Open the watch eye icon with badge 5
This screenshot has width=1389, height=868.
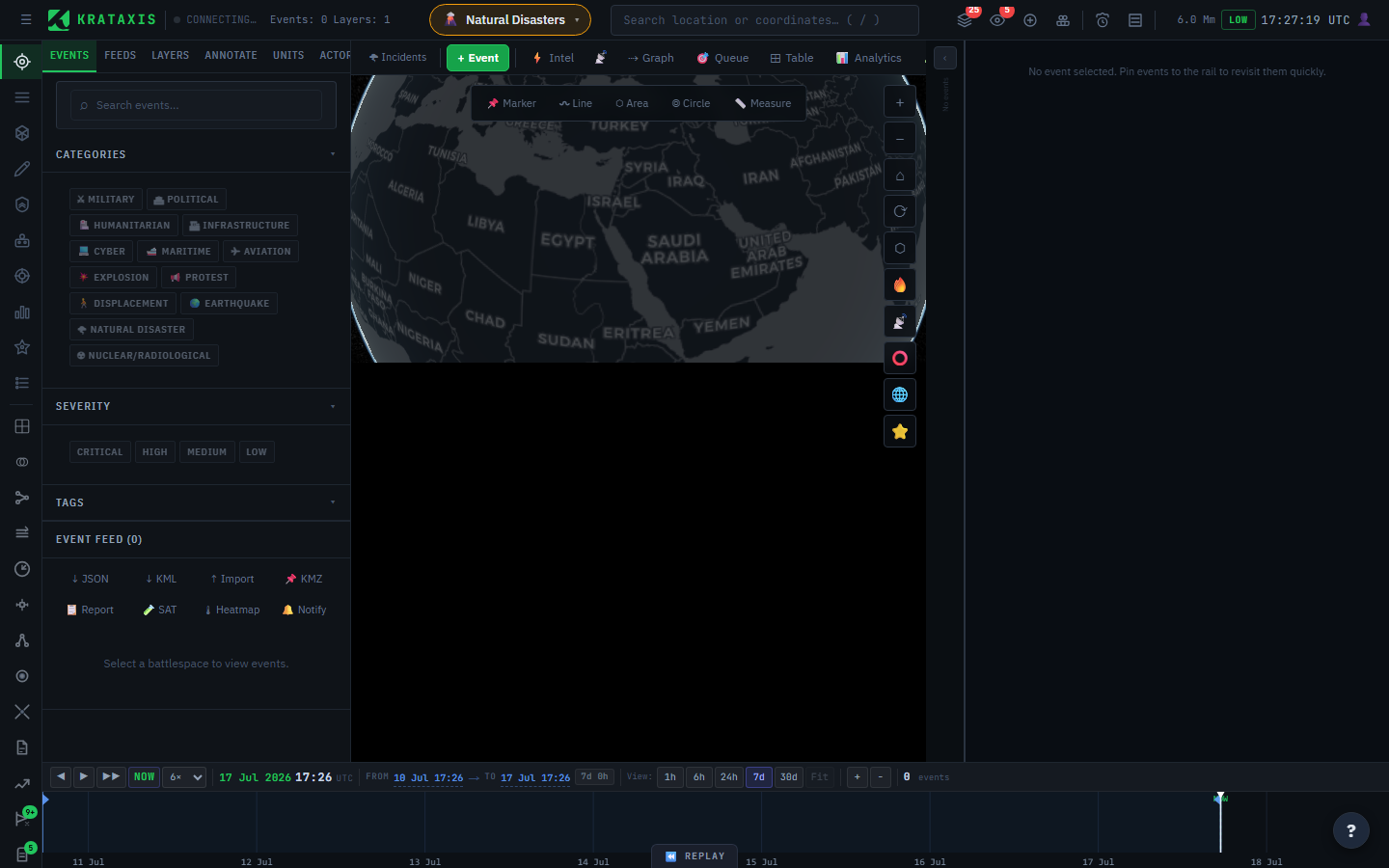[x=997, y=19]
